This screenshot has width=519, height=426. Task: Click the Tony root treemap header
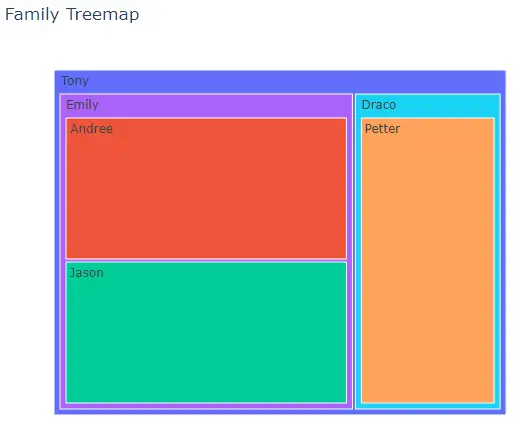pos(280,82)
